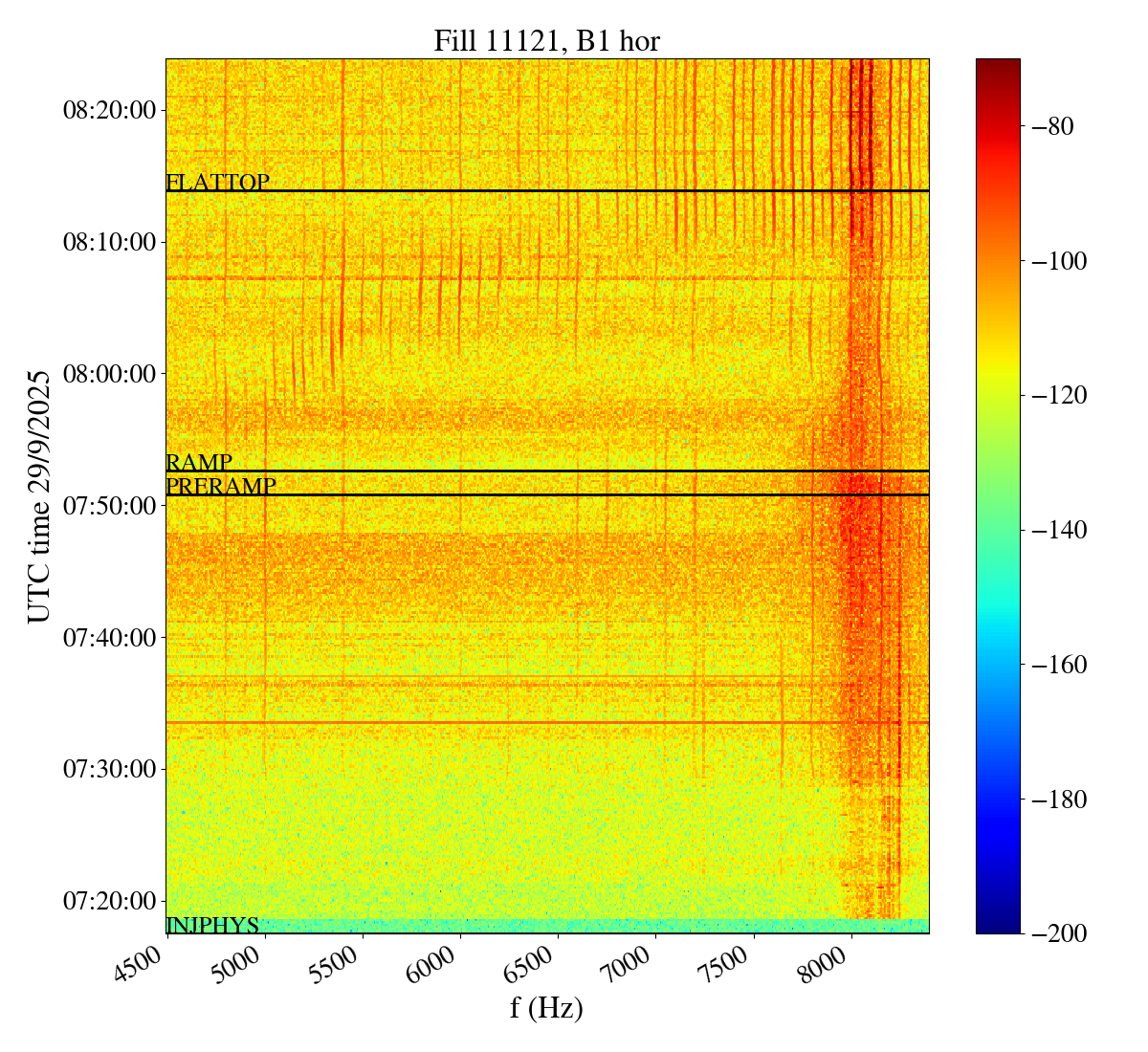
Task: Select the PRERAMP marker label
Action: tap(221, 486)
